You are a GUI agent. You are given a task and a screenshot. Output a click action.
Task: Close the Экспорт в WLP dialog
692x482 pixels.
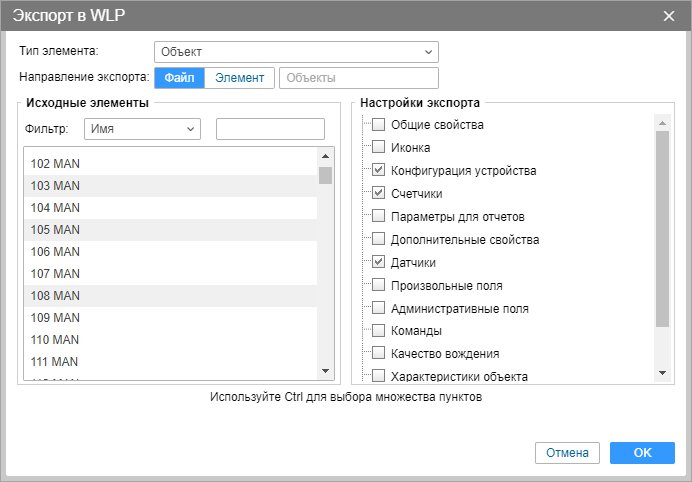(x=669, y=15)
